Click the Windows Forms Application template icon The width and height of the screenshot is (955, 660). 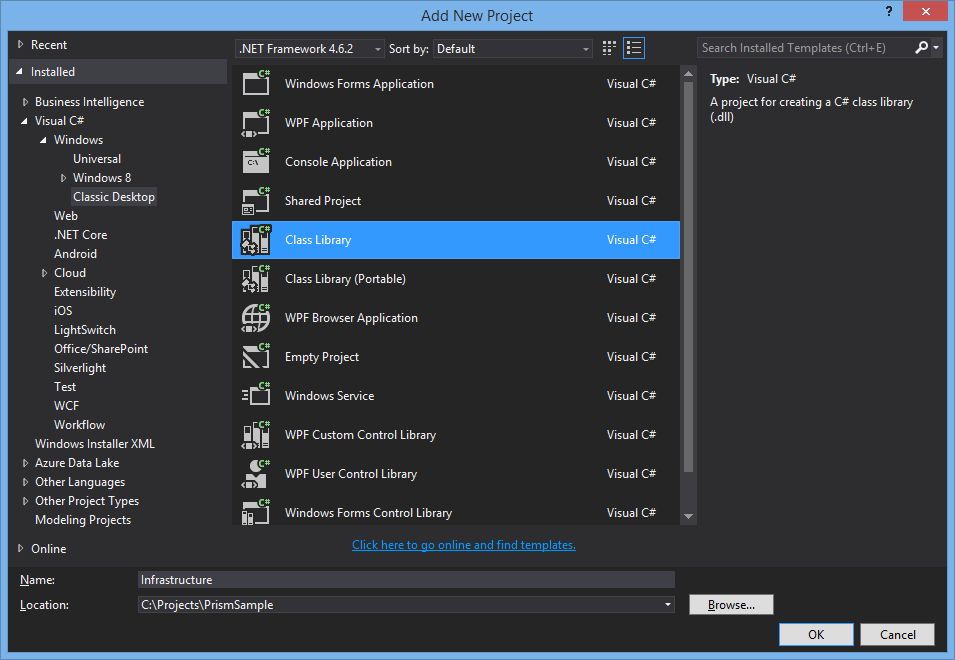click(256, 84)
